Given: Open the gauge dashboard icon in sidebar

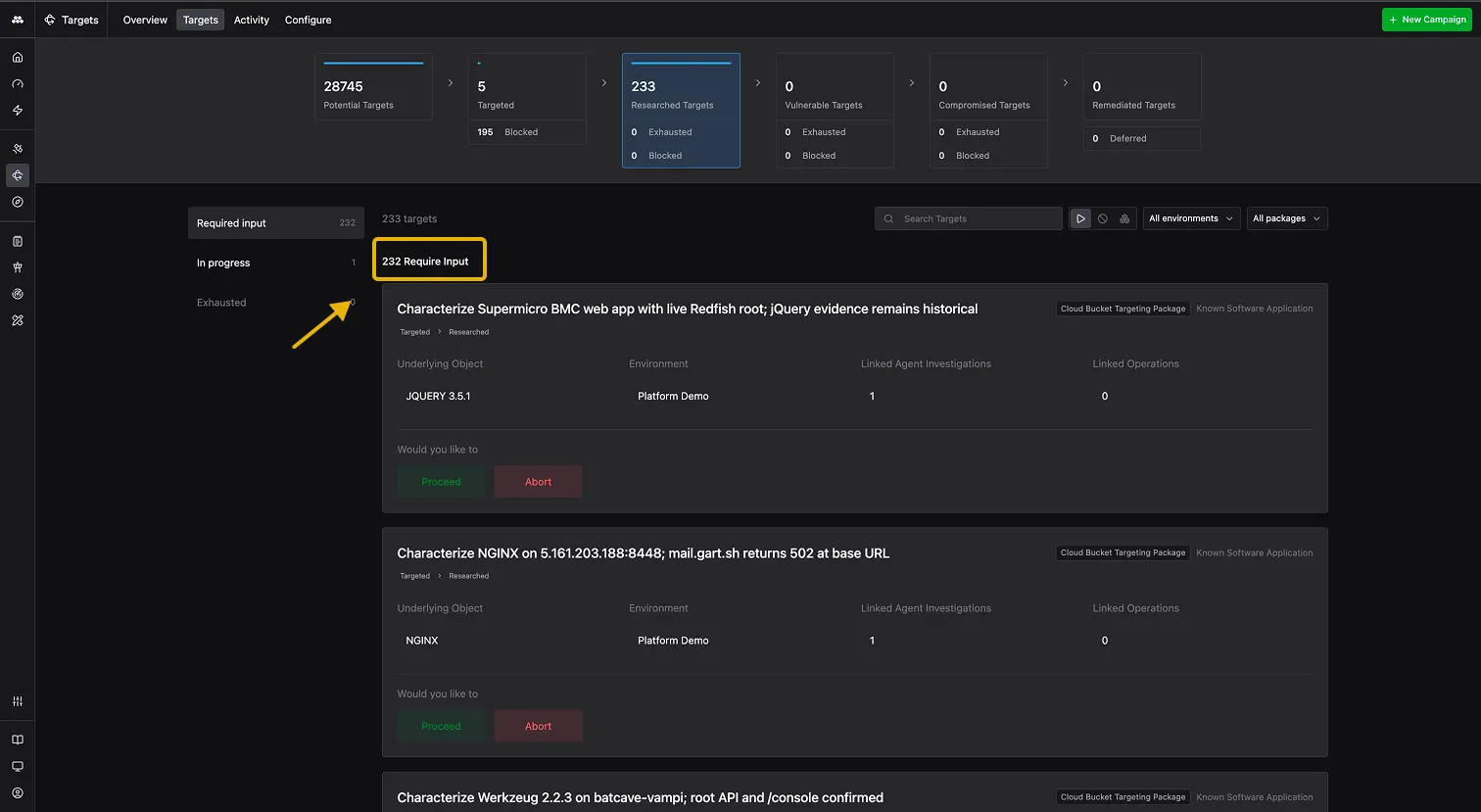Looking at the screenshot, I should pos(18,84).
